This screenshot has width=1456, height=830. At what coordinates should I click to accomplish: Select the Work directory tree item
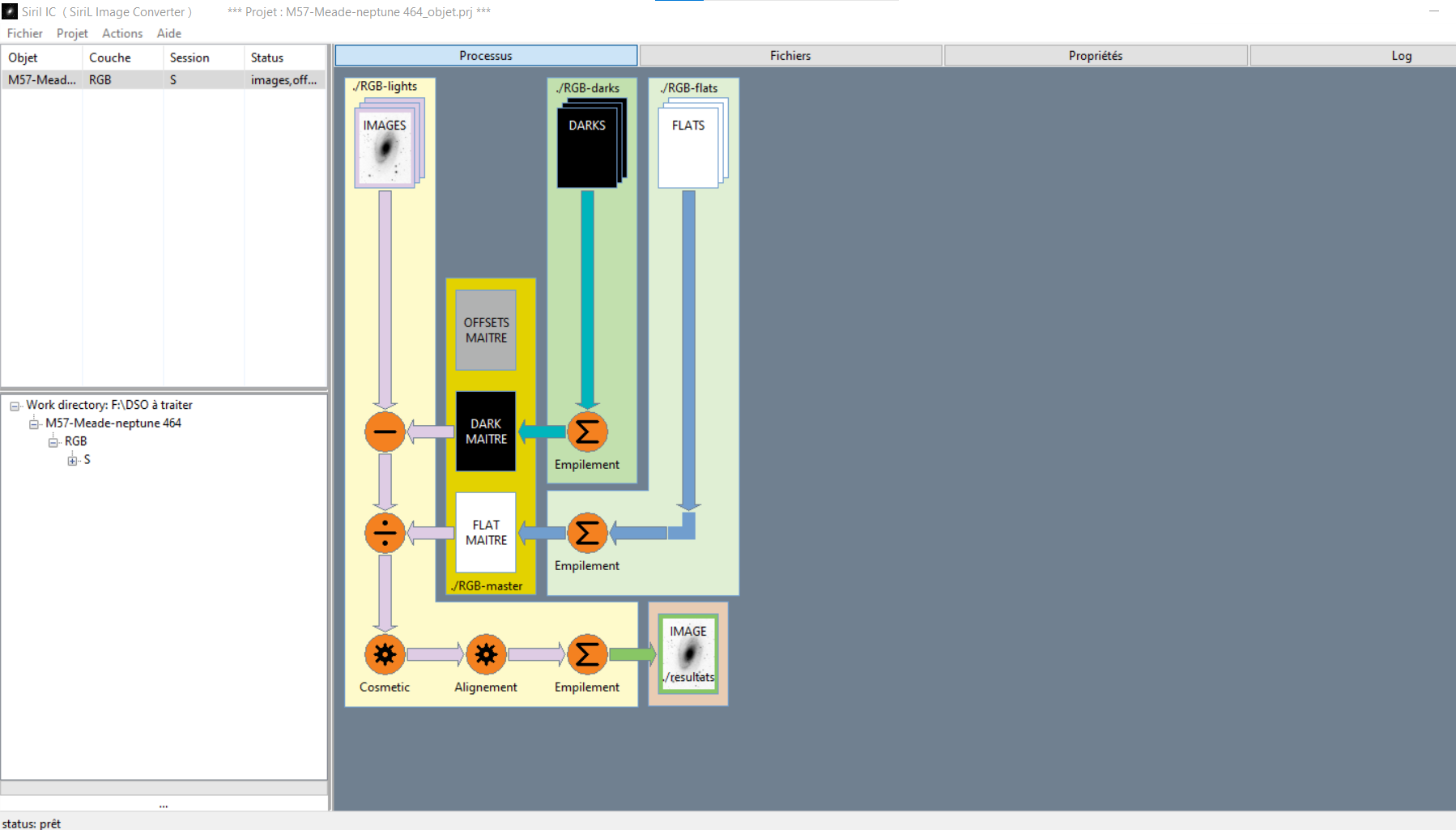(109, 405)
